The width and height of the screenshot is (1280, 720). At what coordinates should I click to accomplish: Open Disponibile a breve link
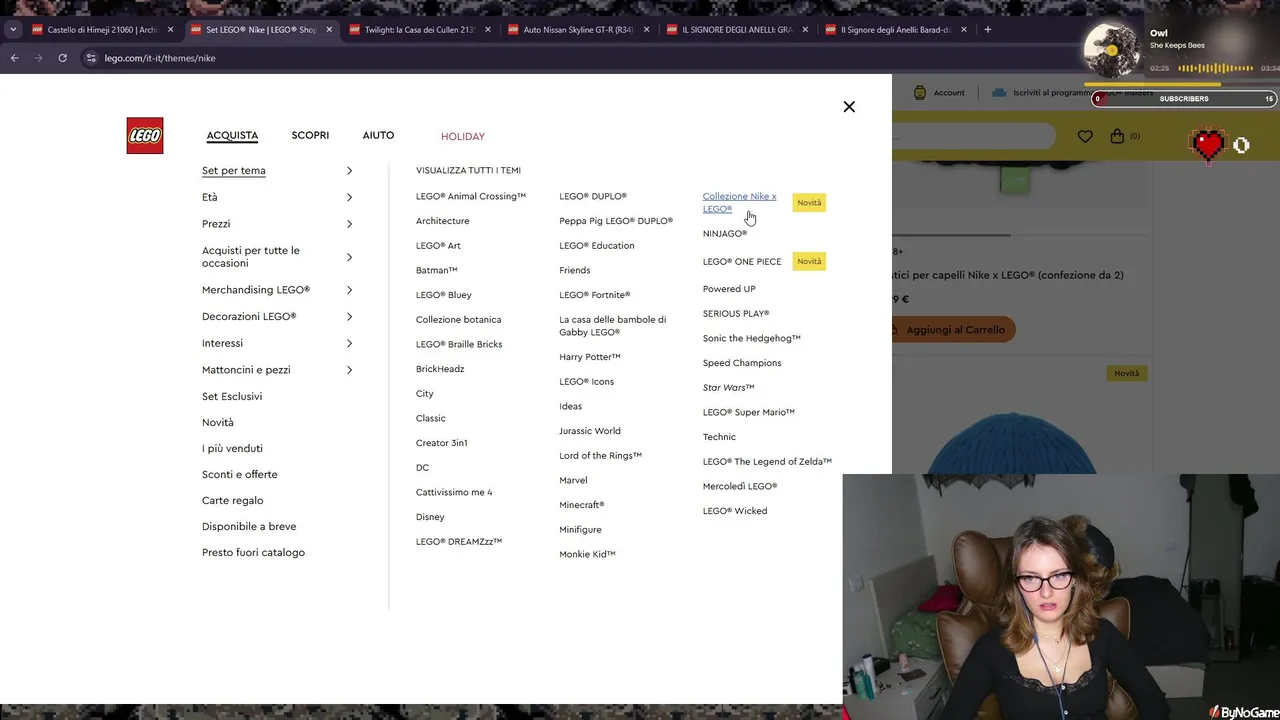point(249,526)
